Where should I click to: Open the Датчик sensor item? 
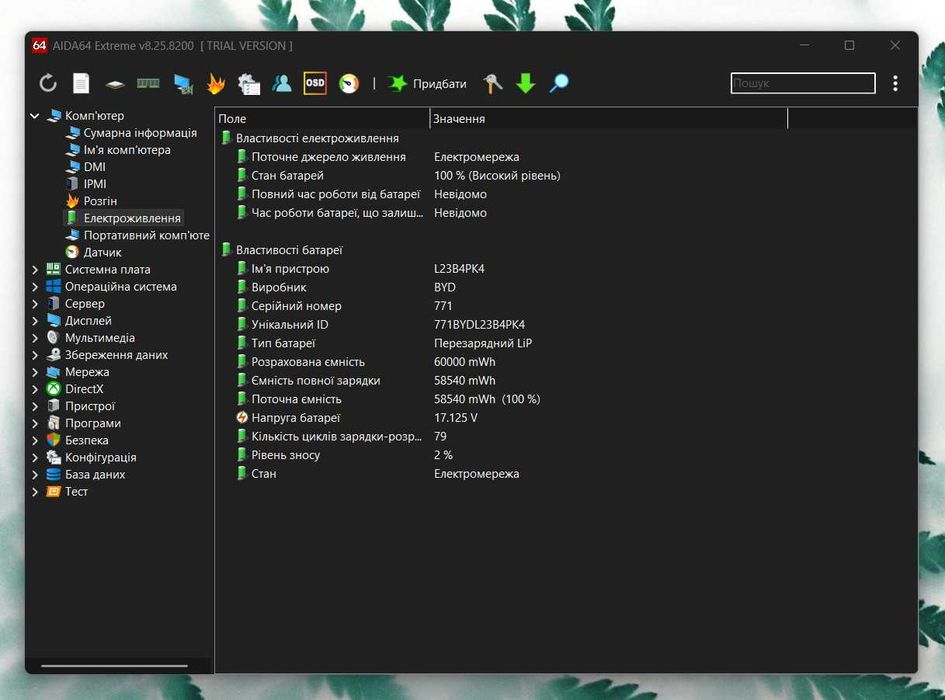(x=102, y=252)
